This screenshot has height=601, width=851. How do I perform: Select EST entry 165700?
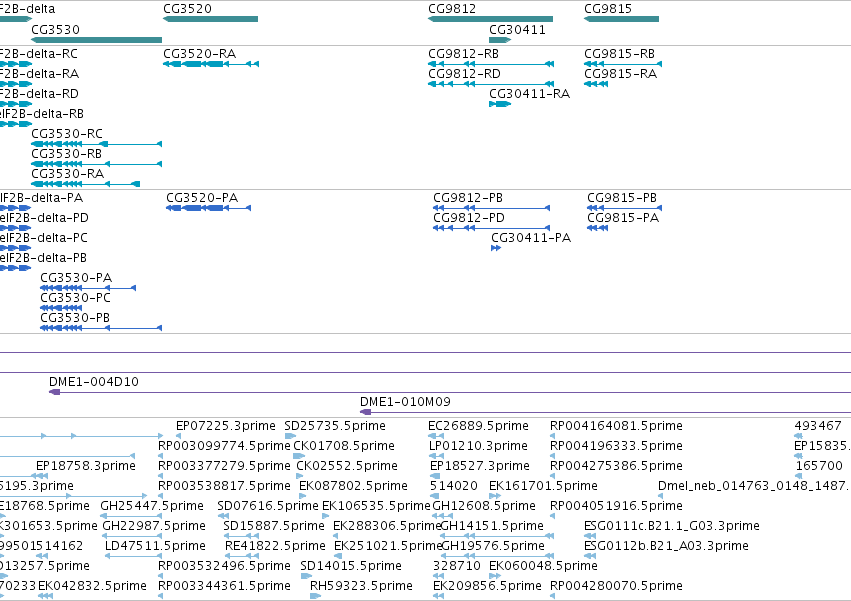[819, 466]
